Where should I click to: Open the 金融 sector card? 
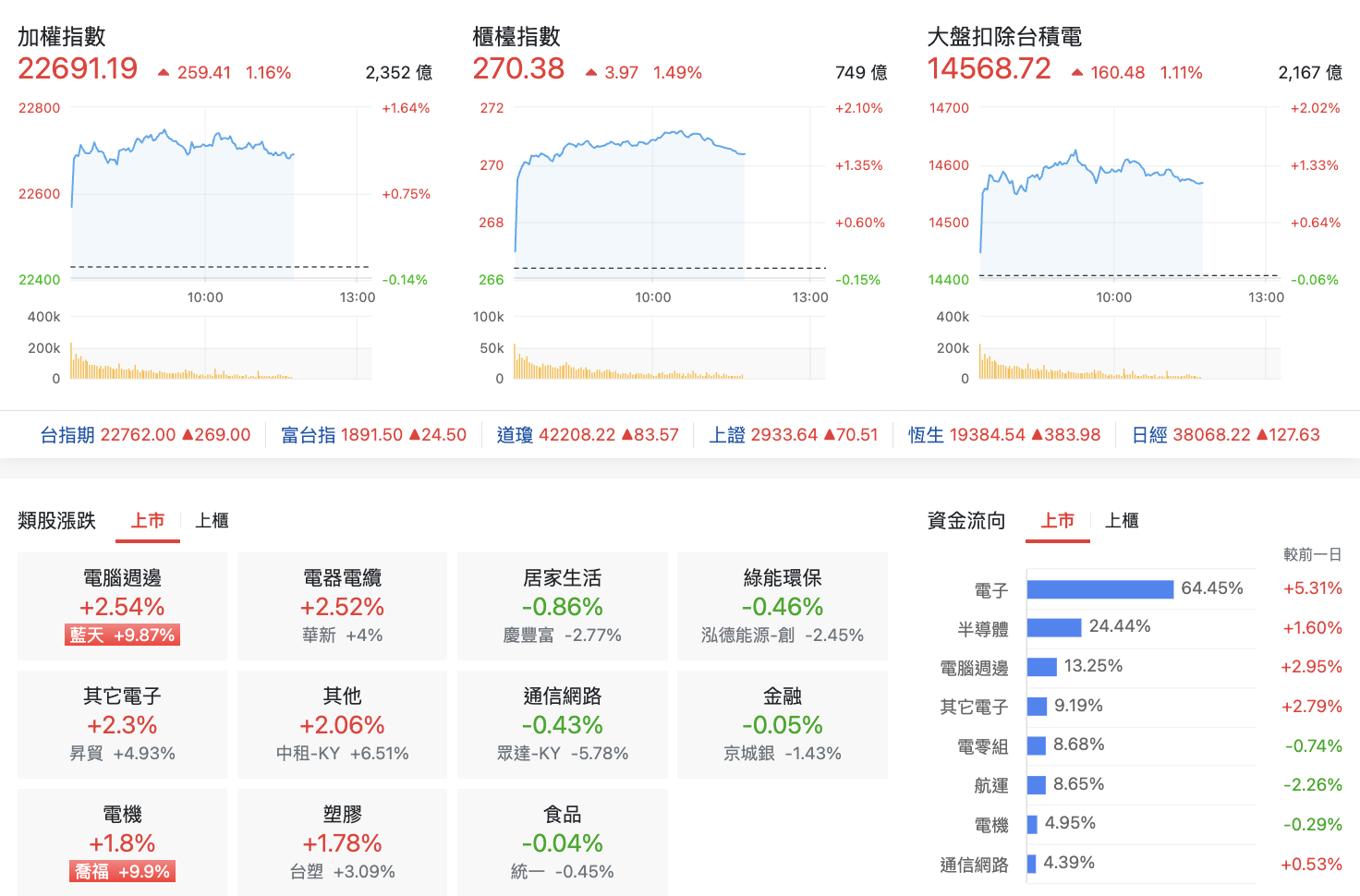click(783, 724)
